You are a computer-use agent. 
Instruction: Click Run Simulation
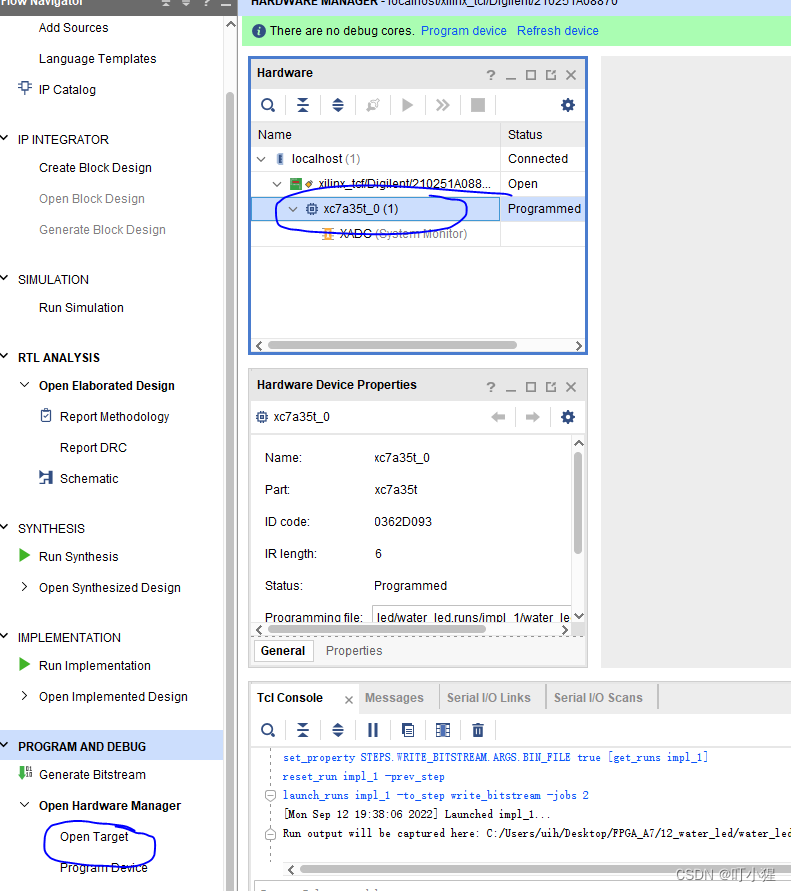pyautogui.click(x=81, y=307)
